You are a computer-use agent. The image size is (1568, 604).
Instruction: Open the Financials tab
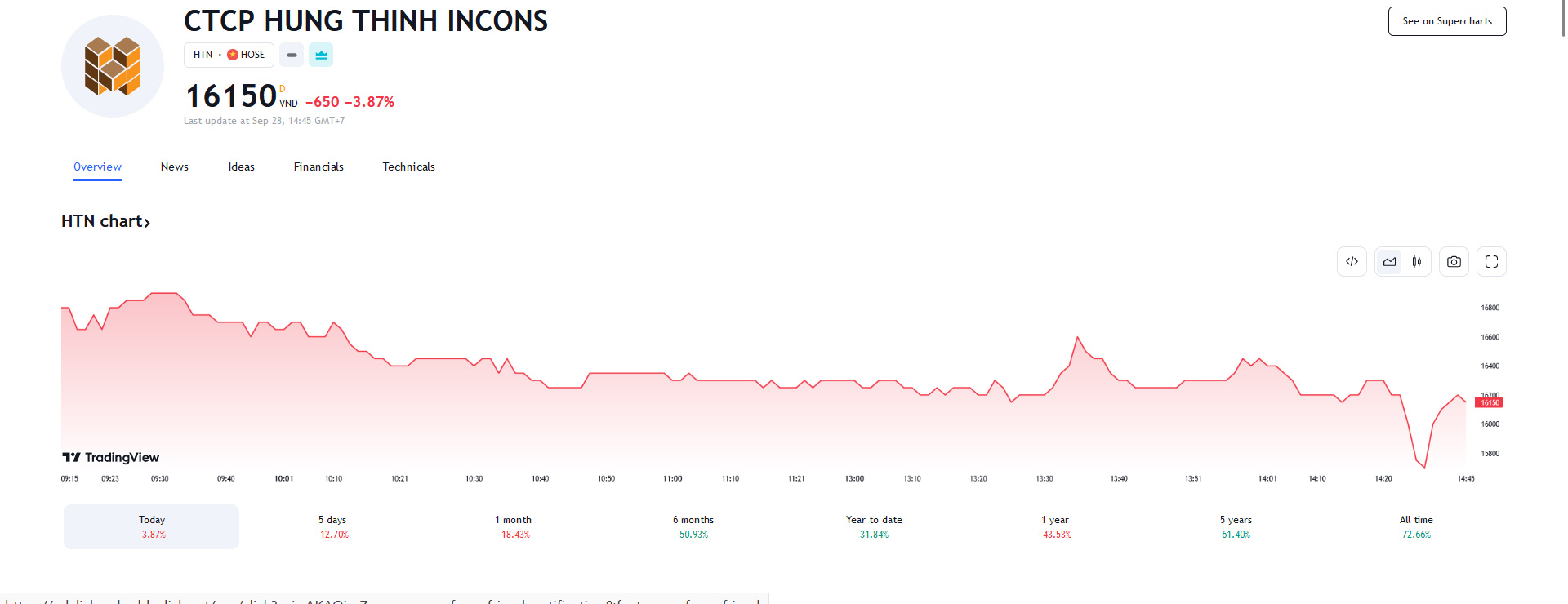pyautogui.click(x=318, y=167)
